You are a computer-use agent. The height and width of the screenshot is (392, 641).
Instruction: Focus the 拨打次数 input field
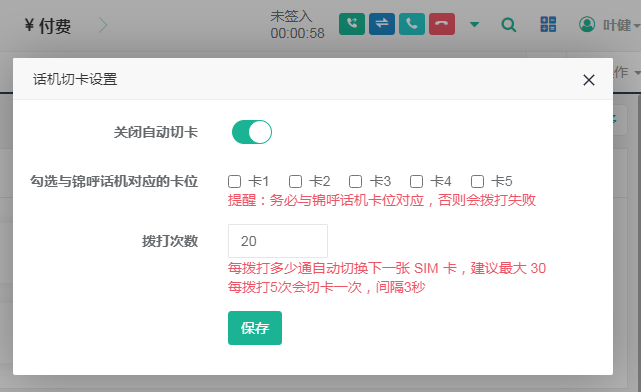(x=278, y=241)
